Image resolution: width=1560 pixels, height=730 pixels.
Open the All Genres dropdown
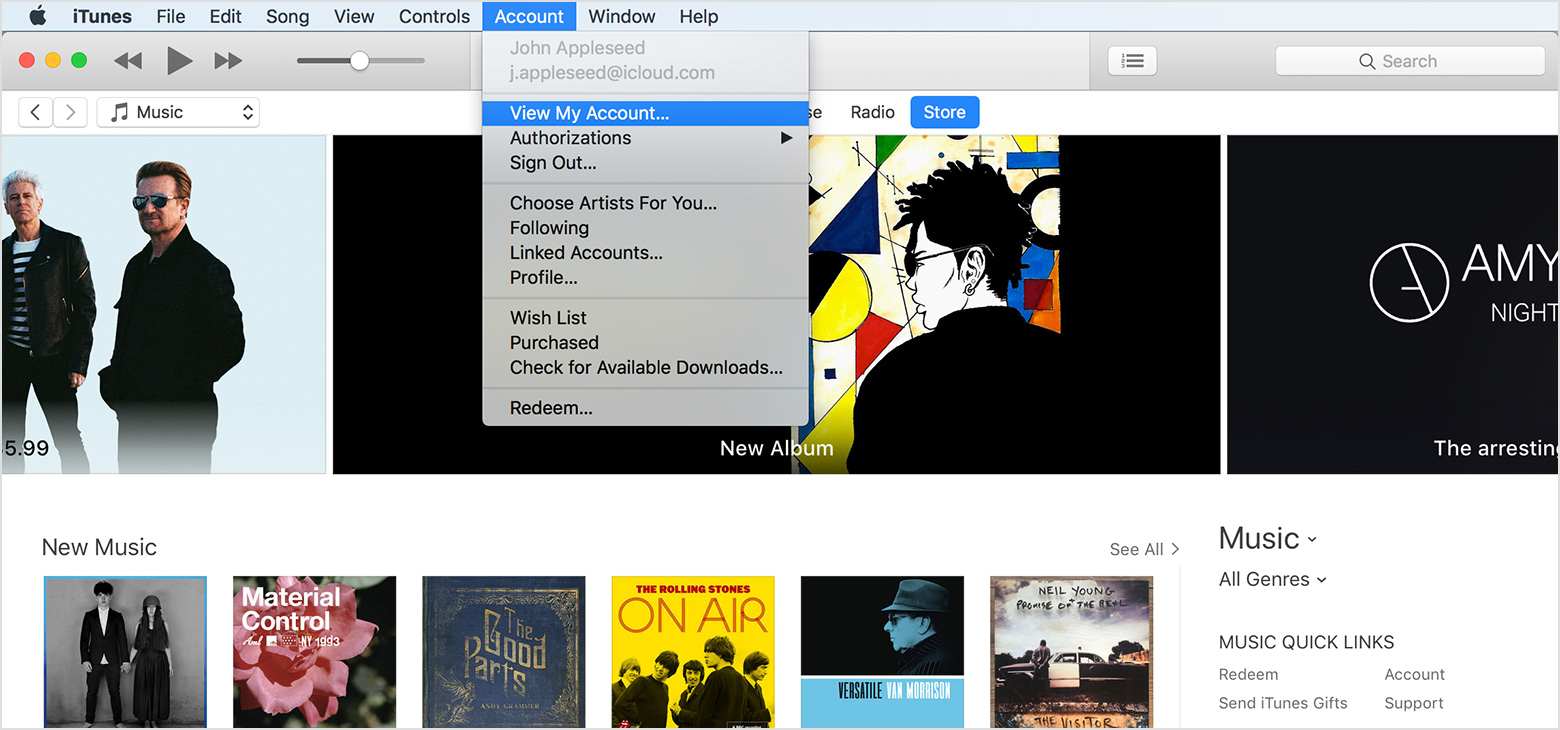coord(1273,579)
